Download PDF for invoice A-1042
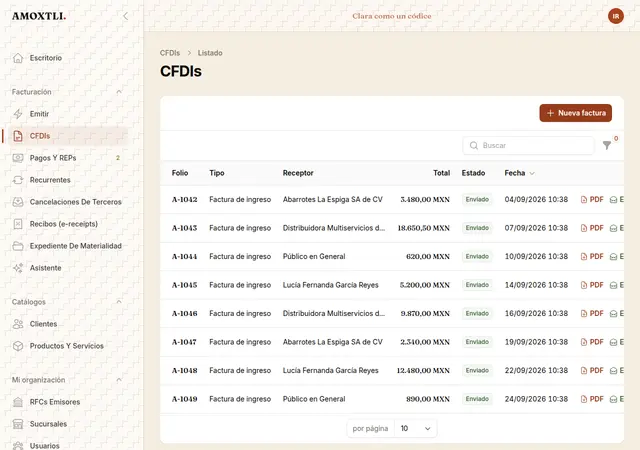This screenshot has width=640, height=450. coord(592,199)
